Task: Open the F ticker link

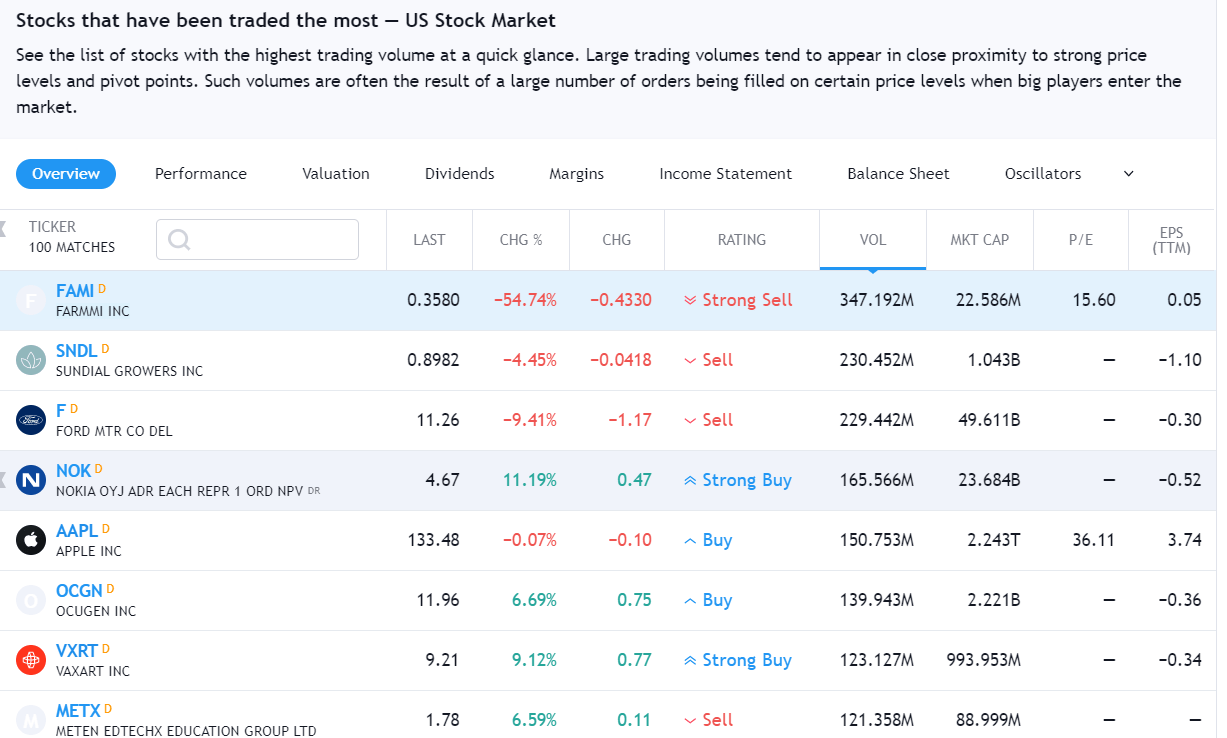Action: [60, 411]
